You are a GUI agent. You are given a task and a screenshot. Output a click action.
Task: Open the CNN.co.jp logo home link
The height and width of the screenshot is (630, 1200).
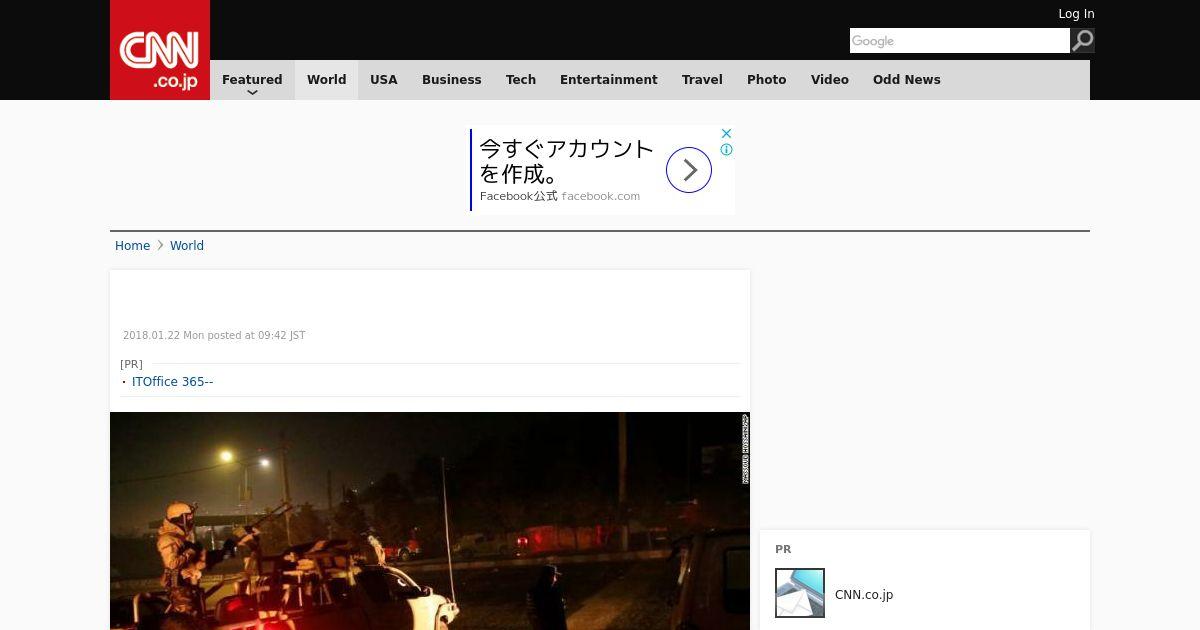click(160, 50)
